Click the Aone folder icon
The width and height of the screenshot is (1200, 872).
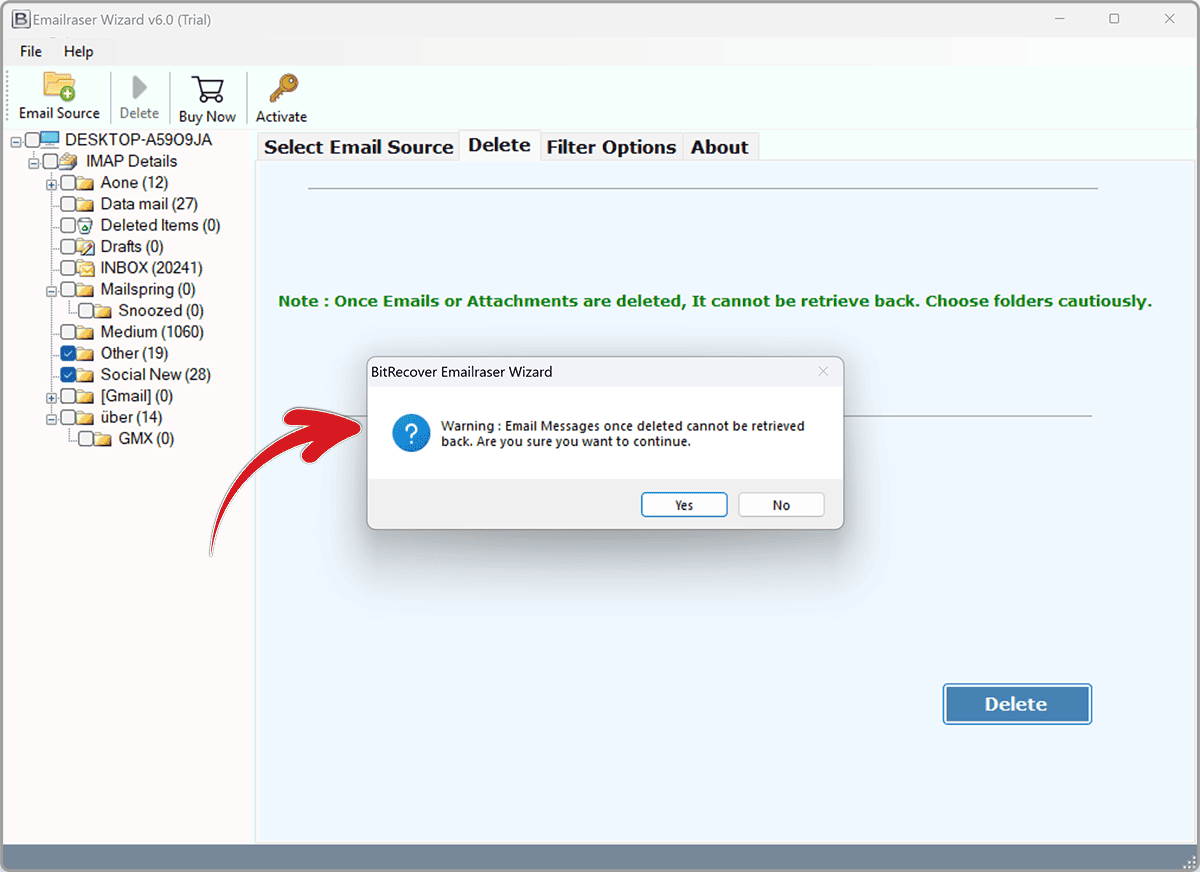tap(87, 183)
